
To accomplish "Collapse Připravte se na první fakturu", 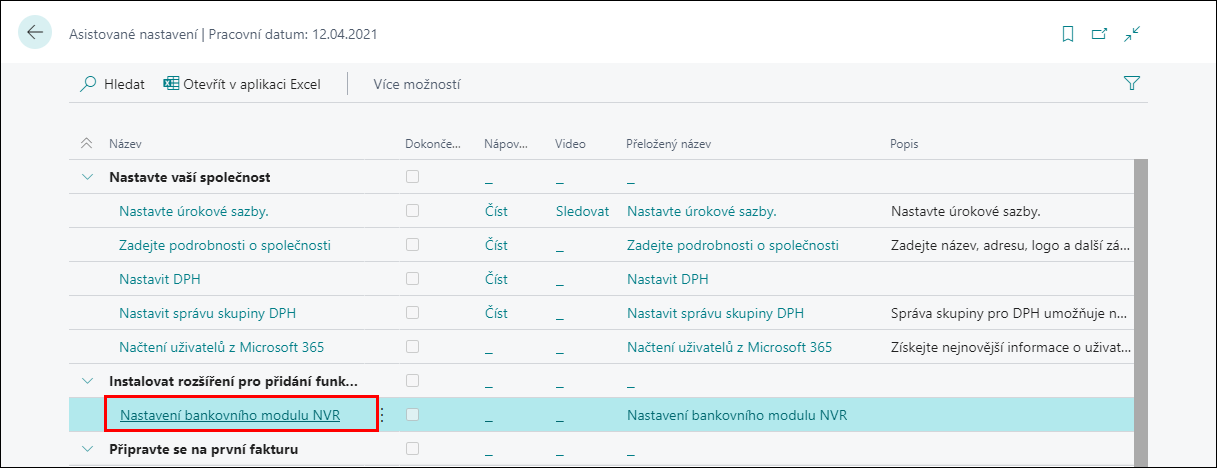I will point(86,449).
